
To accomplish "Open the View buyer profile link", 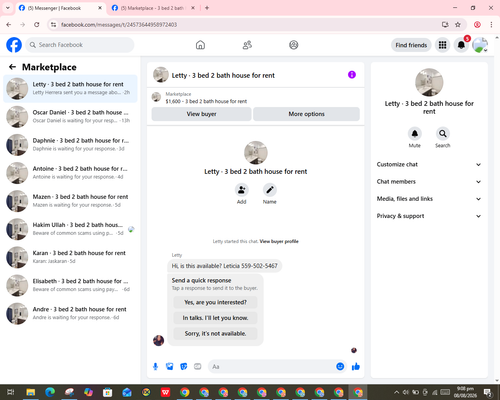I will [x=279, y=241].
